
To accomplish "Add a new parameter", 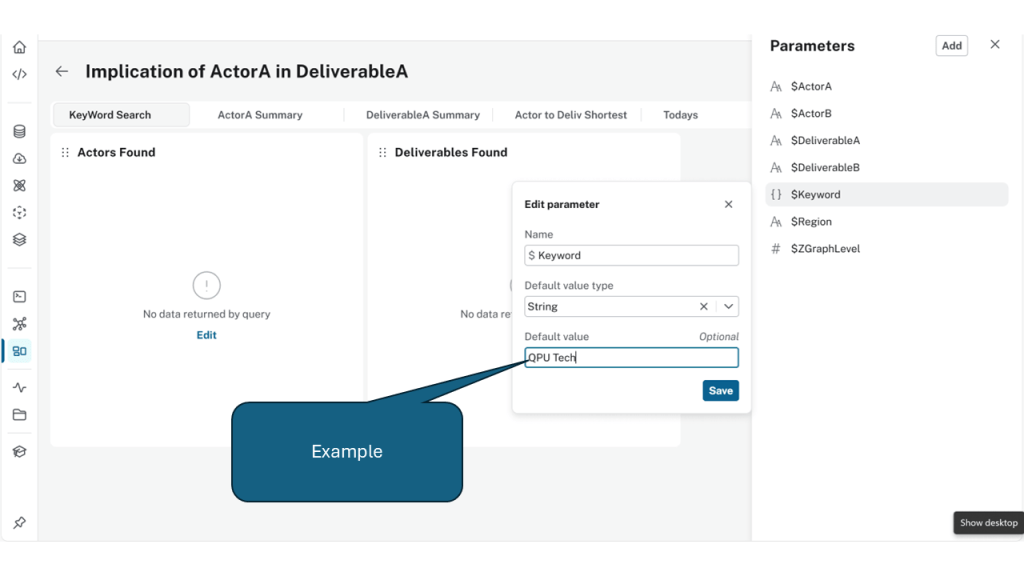I will click(951, 45).
